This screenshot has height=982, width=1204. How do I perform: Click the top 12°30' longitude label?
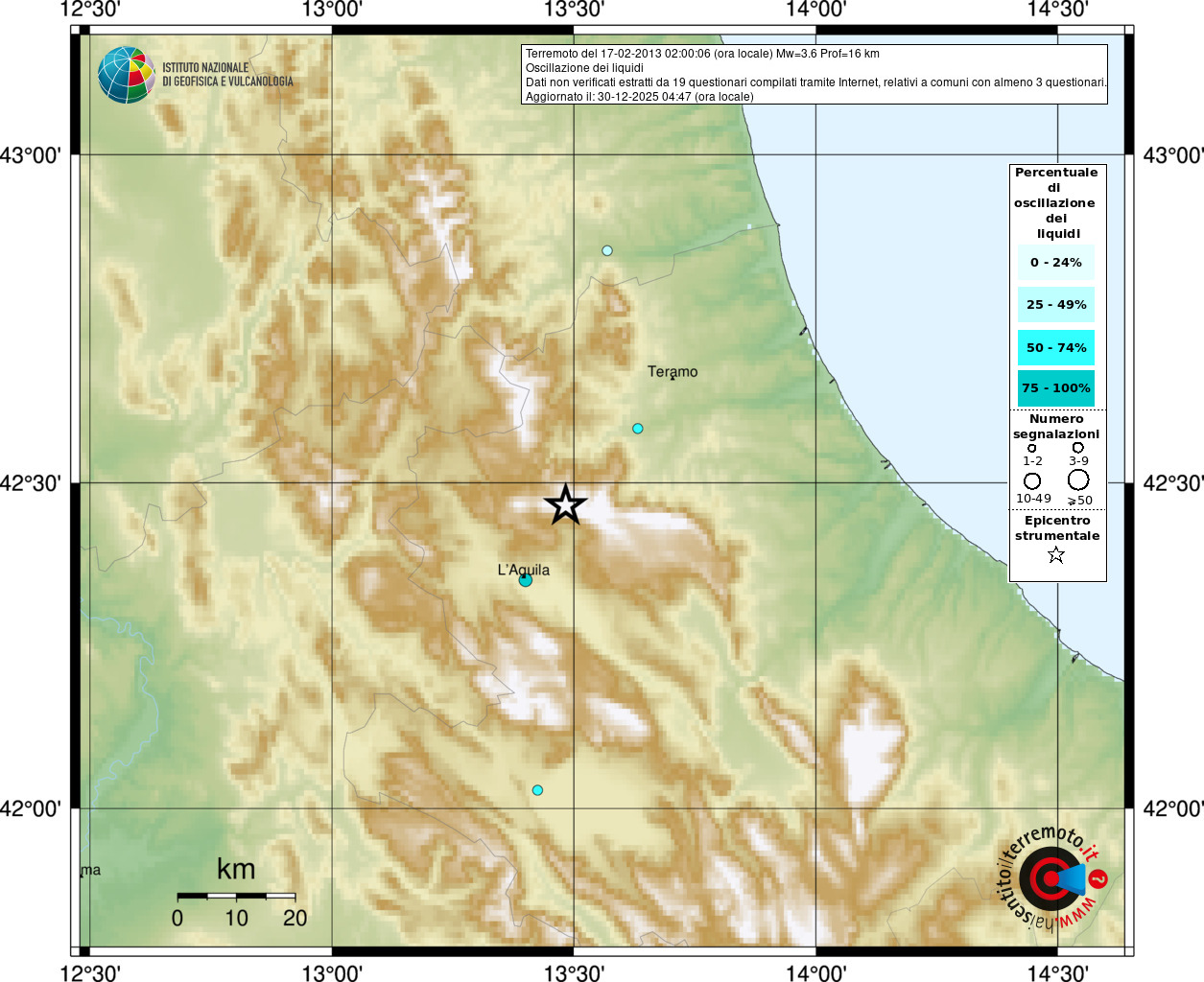point(90,10)
